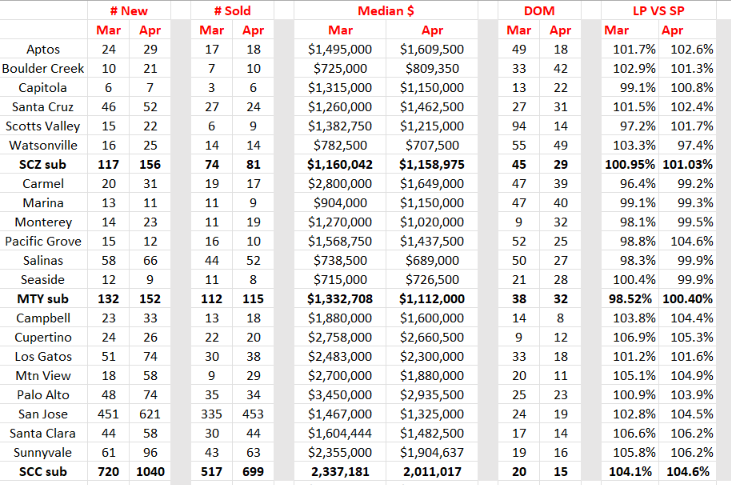Select the MTY sub March percentage 98.52%
The image size is (731, 485).
[630, 299]
